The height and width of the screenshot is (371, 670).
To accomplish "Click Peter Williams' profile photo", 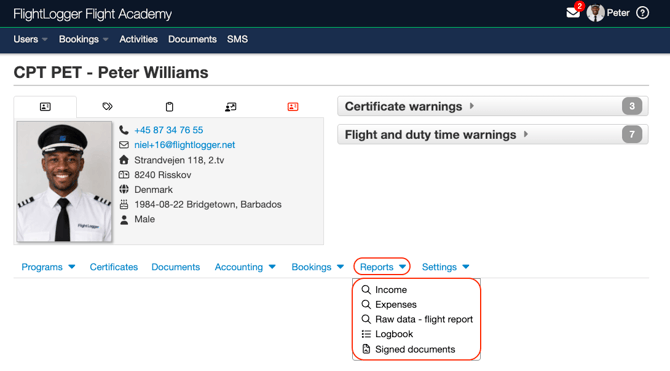I will [65, 182].
